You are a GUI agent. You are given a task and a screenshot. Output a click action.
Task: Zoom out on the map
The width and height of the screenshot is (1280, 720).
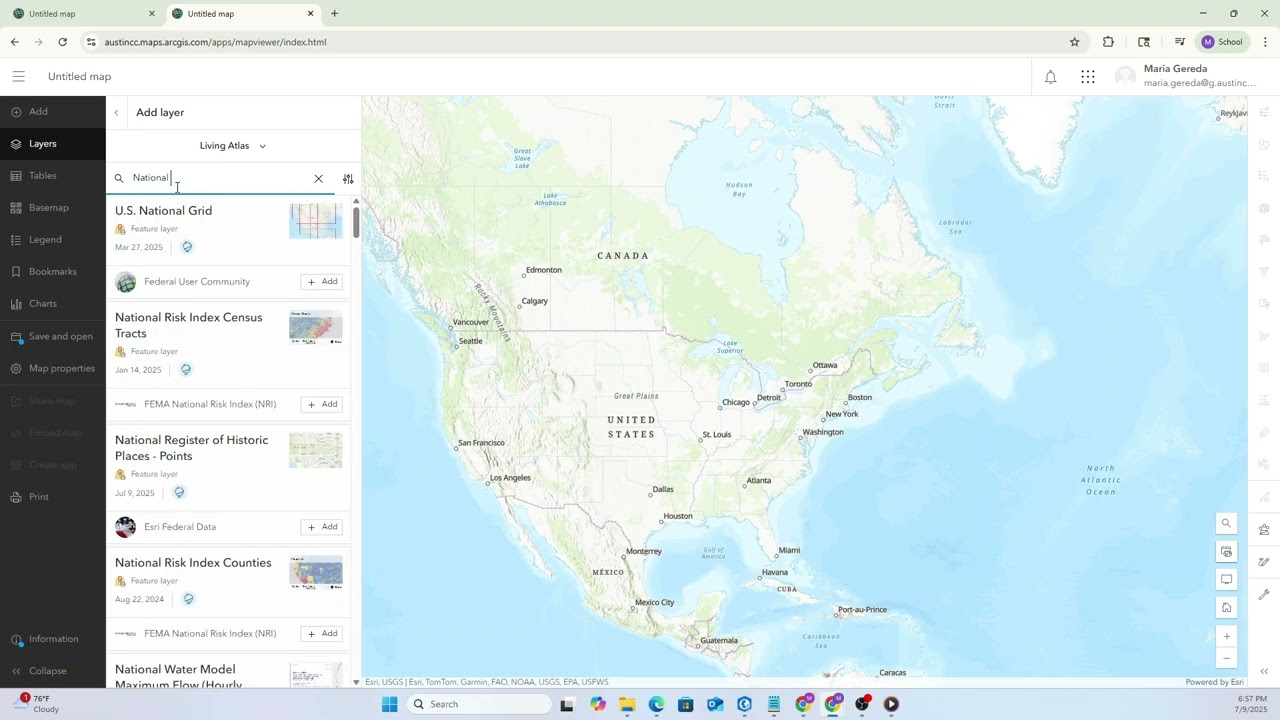click(1226, 658)
